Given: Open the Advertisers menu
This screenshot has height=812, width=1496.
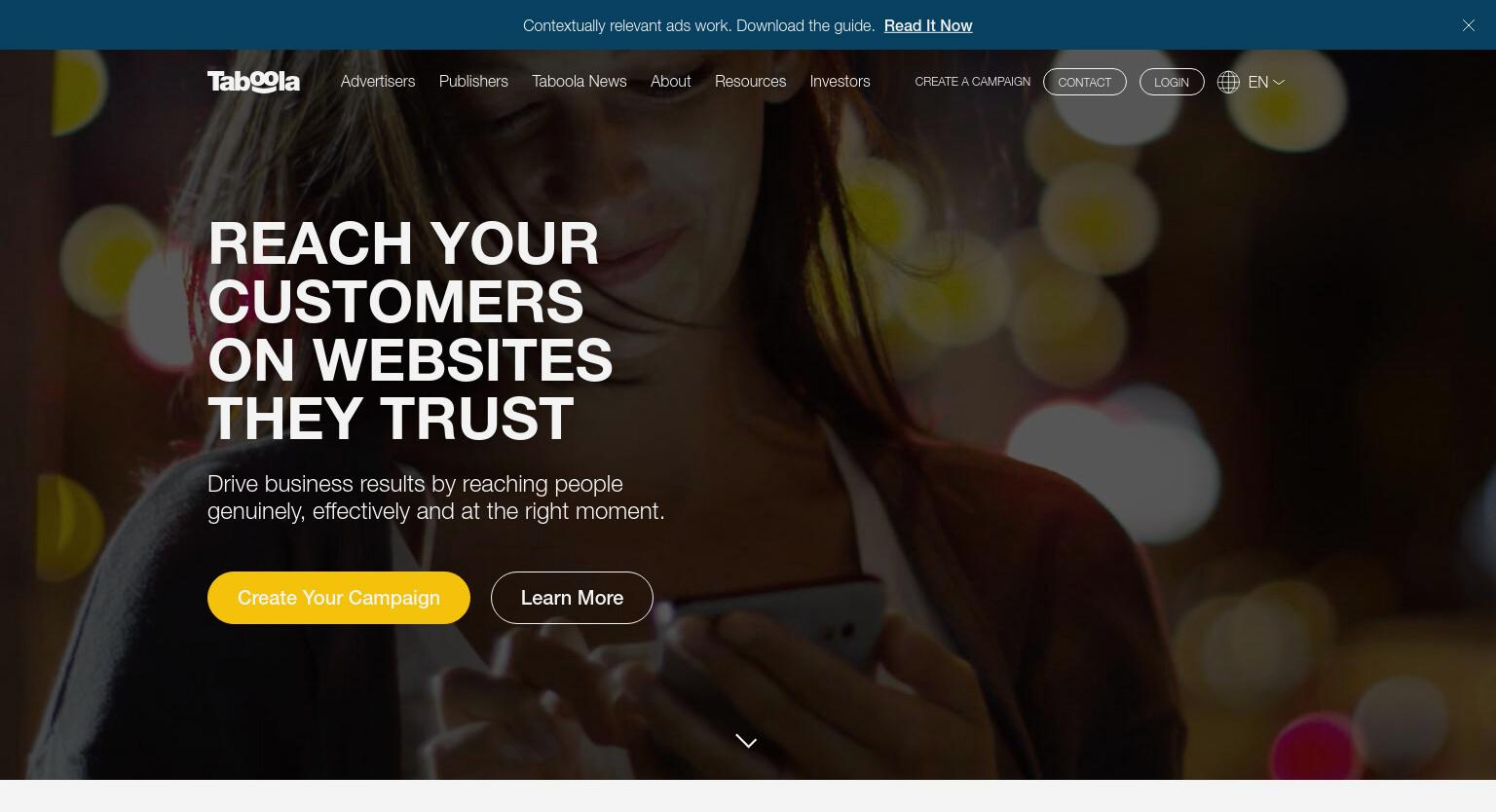Looking at the screenshot, I should [378, 82].
